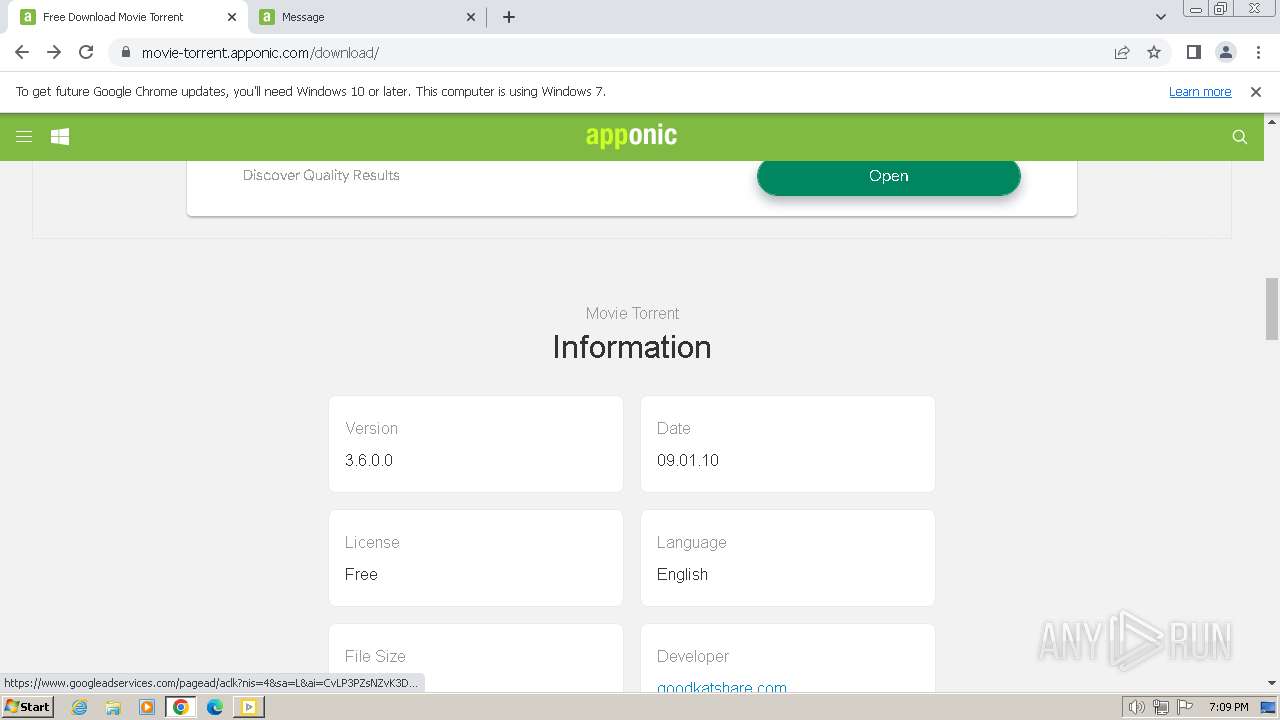Share this page via the share icon
This screenshot has height=720, width=1280.
[x=1122, y=52]
